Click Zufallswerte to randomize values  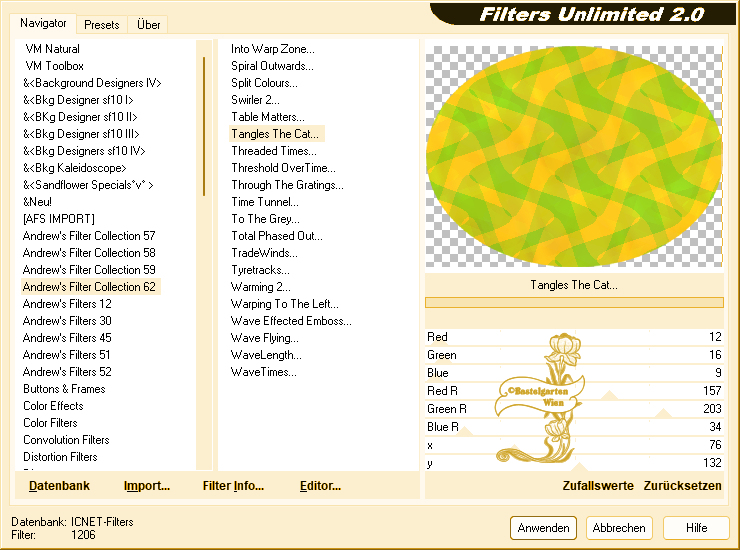pos(598,486)
